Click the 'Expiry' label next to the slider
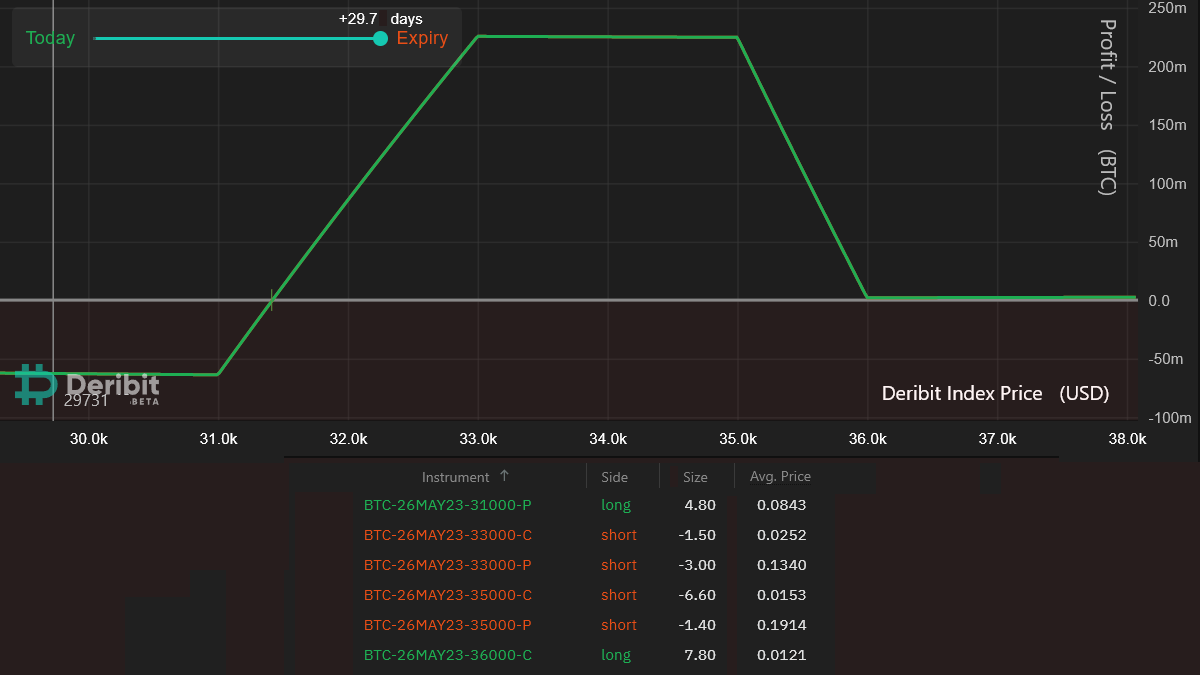The height and width of the screenshot is (675, 1200). point(423,38)
